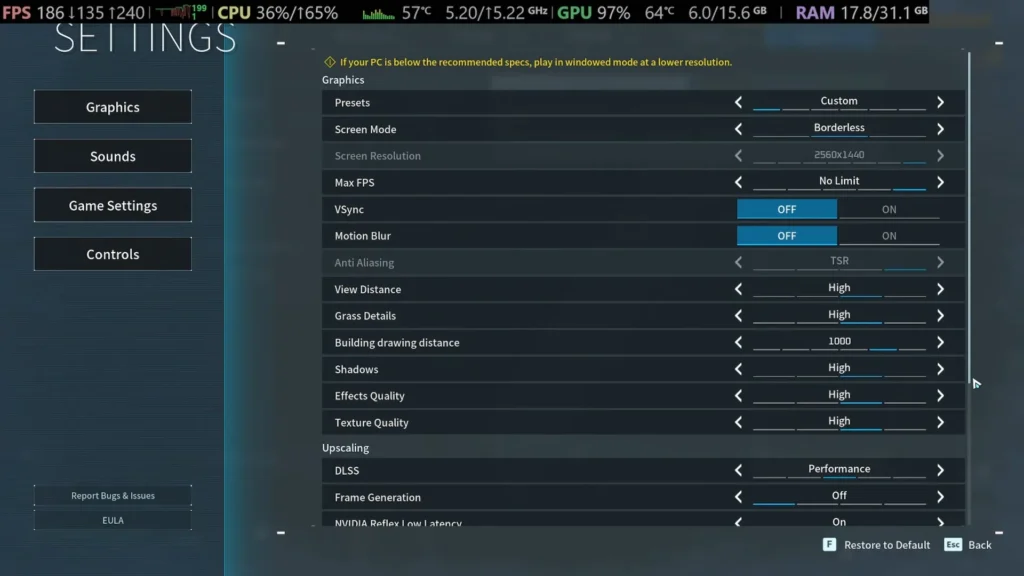Click previous arrow for DLSS
Viewport: 1024px width, 576px height.
[x=739, y=470]
